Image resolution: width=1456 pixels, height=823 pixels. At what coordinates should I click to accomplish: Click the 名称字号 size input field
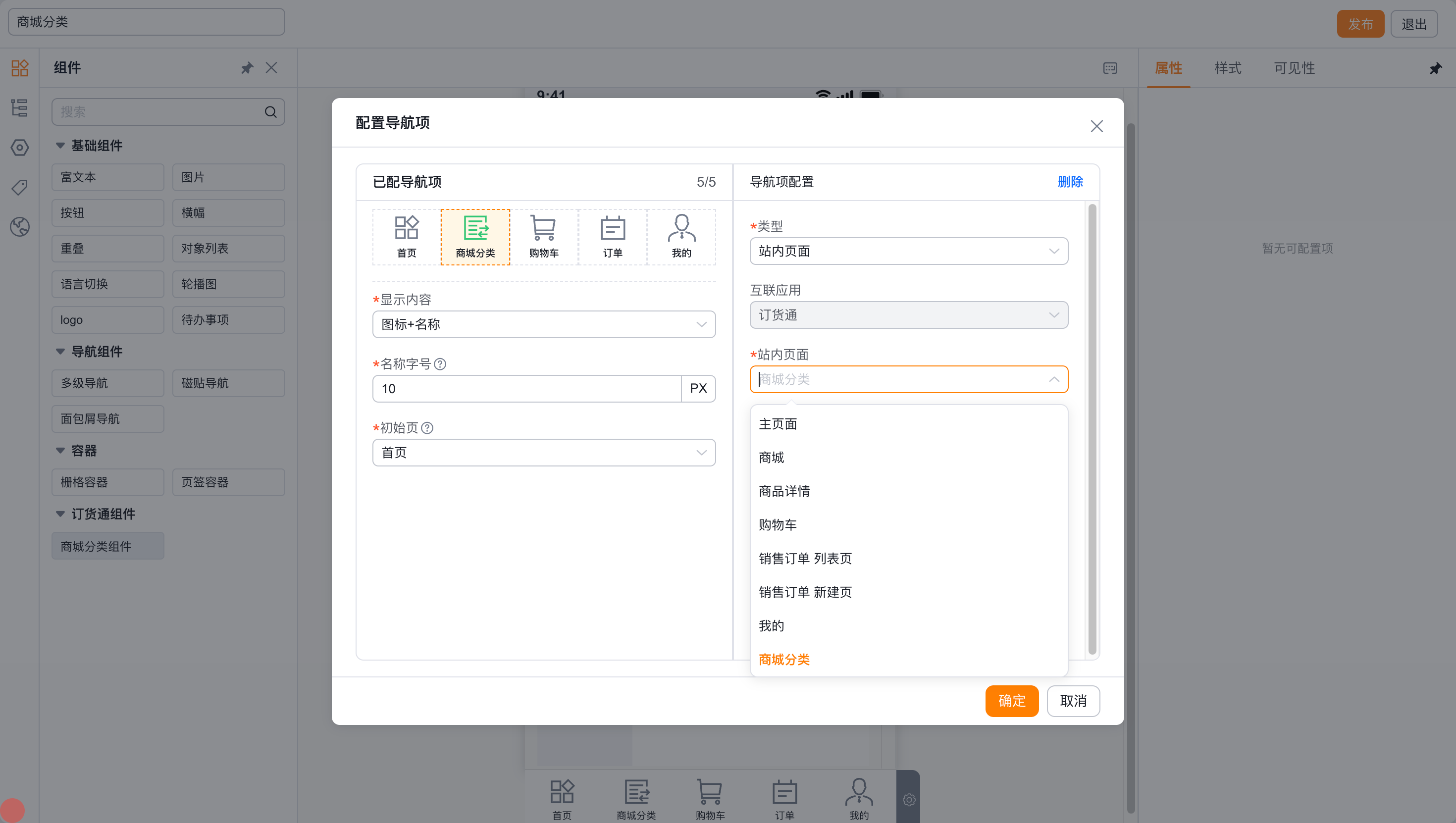(527, 389)
